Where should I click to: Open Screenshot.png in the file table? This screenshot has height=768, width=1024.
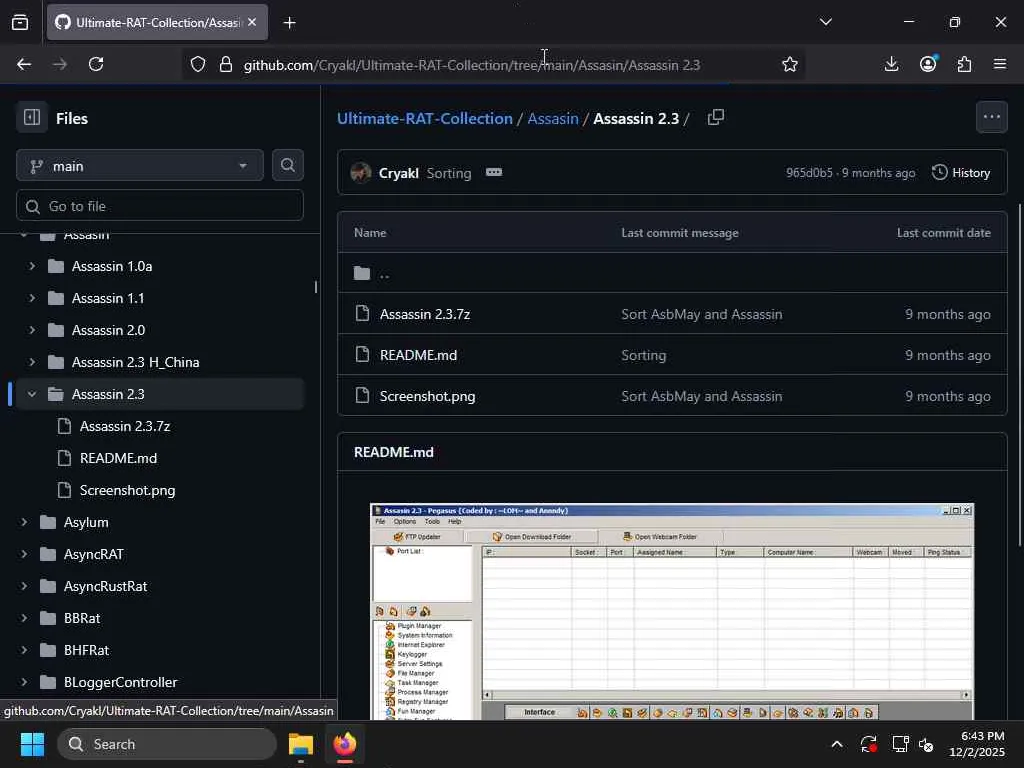pos(427,396)
